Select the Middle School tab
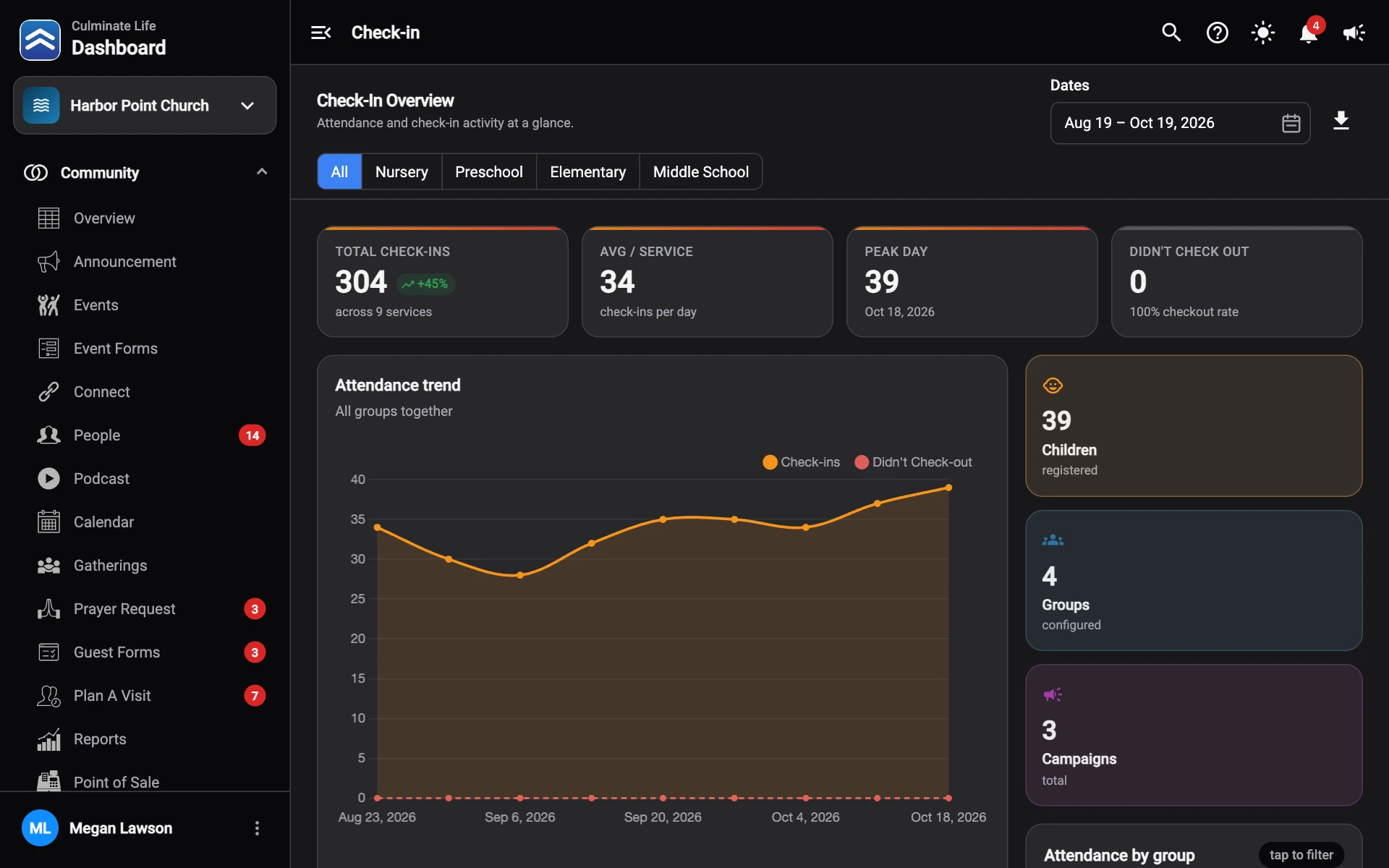Viewport: 1389px width, 868px height. coord(701,172)
